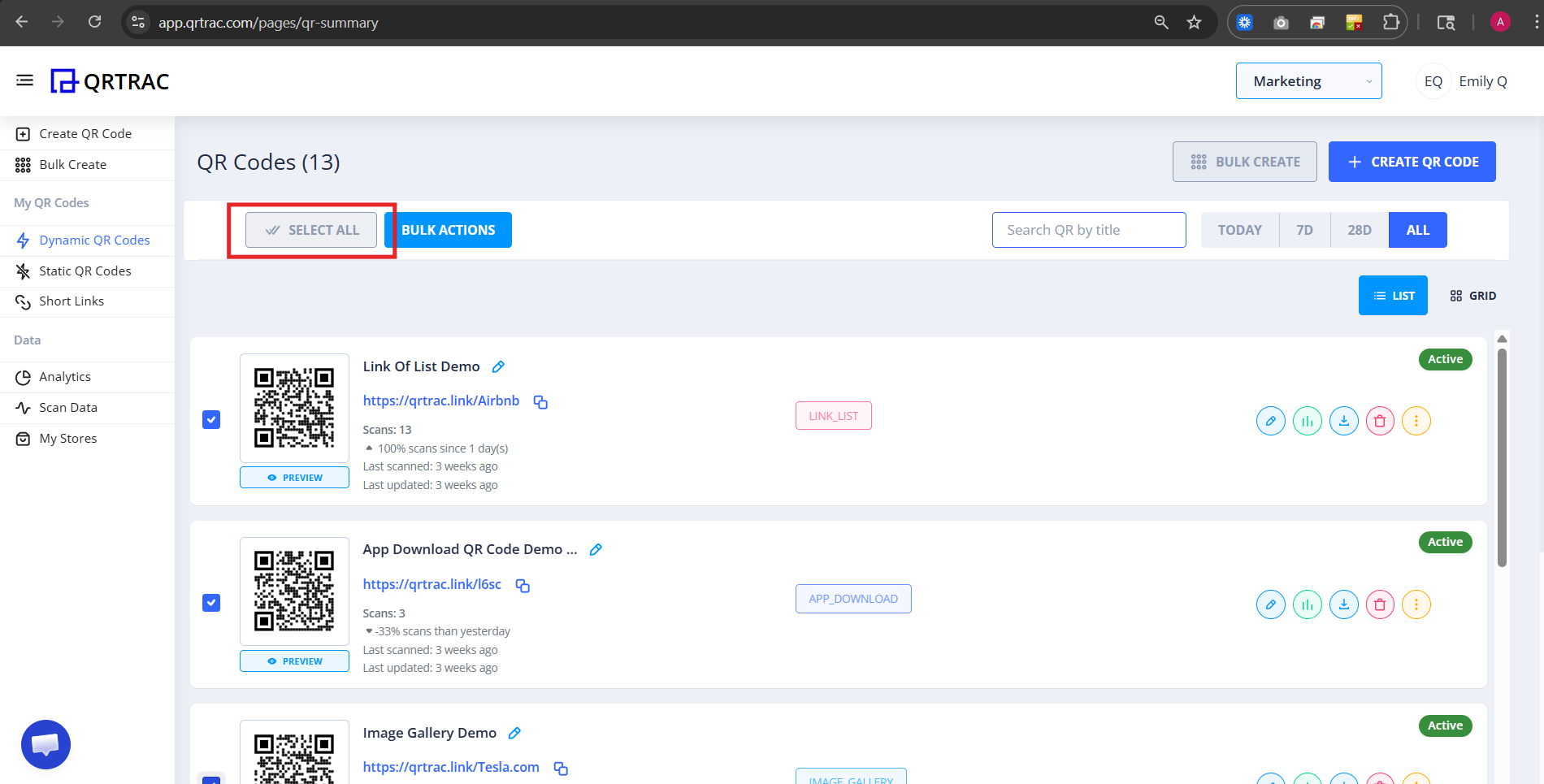Select the 7D time range tab
The width and height of the screenshot is (1544, 784).
(x=1304, y=230)
